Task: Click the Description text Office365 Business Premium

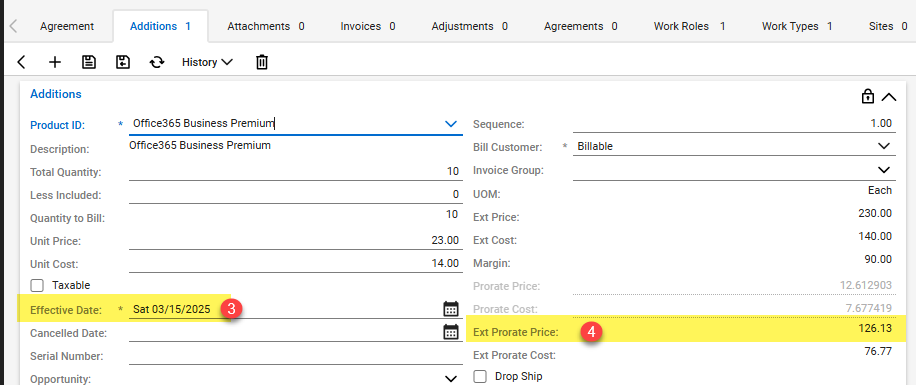Action: (x=200, y=145)
